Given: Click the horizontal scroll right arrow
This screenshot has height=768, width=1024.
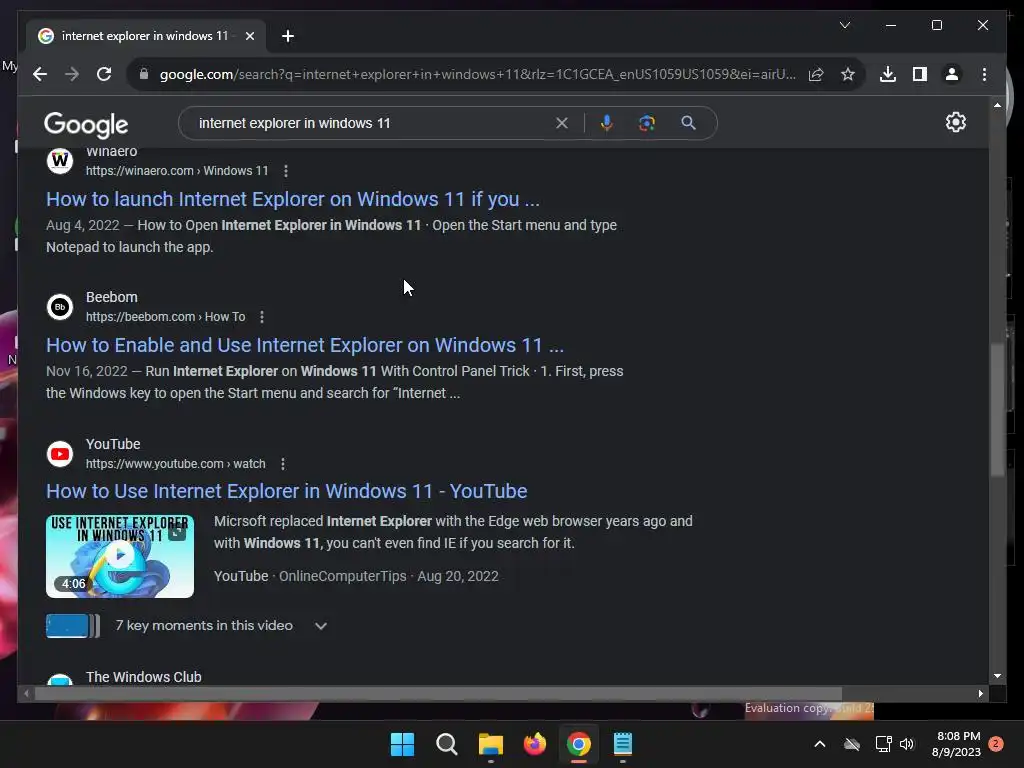Looking at the screenshot, I should pos(981,694).
